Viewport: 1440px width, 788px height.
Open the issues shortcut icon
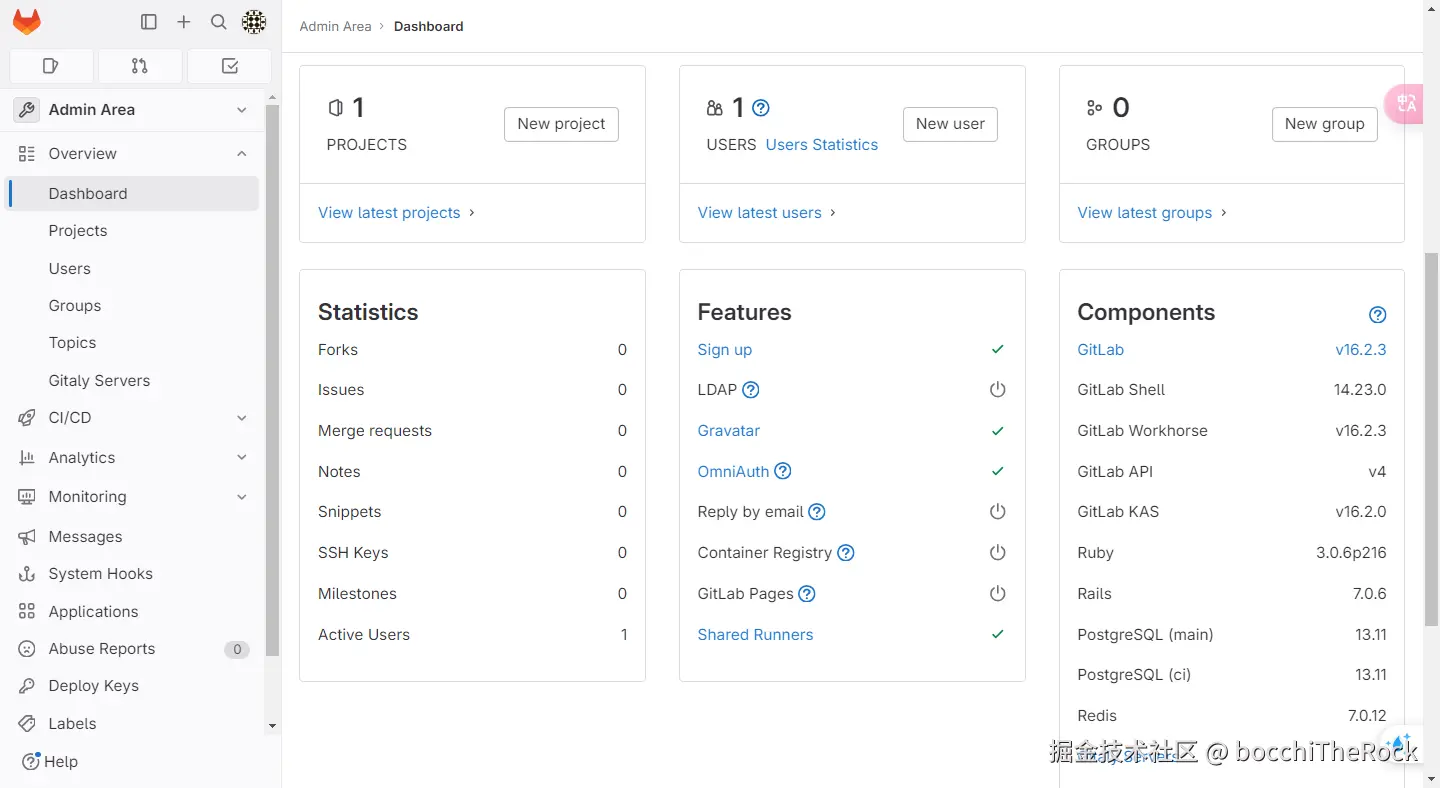[x=51, y=66]
